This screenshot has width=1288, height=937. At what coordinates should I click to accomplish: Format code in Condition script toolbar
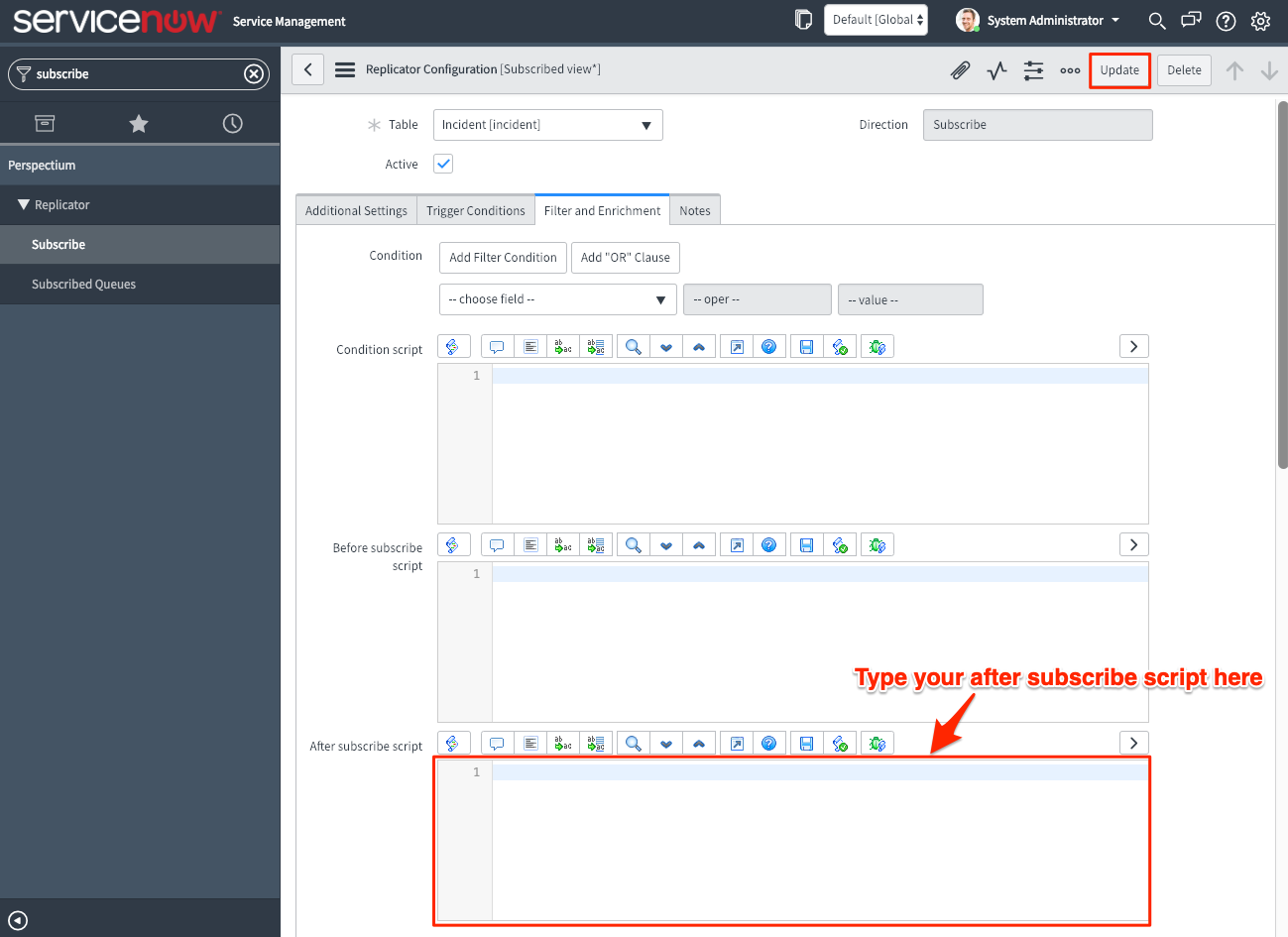[x=530, y=346]
